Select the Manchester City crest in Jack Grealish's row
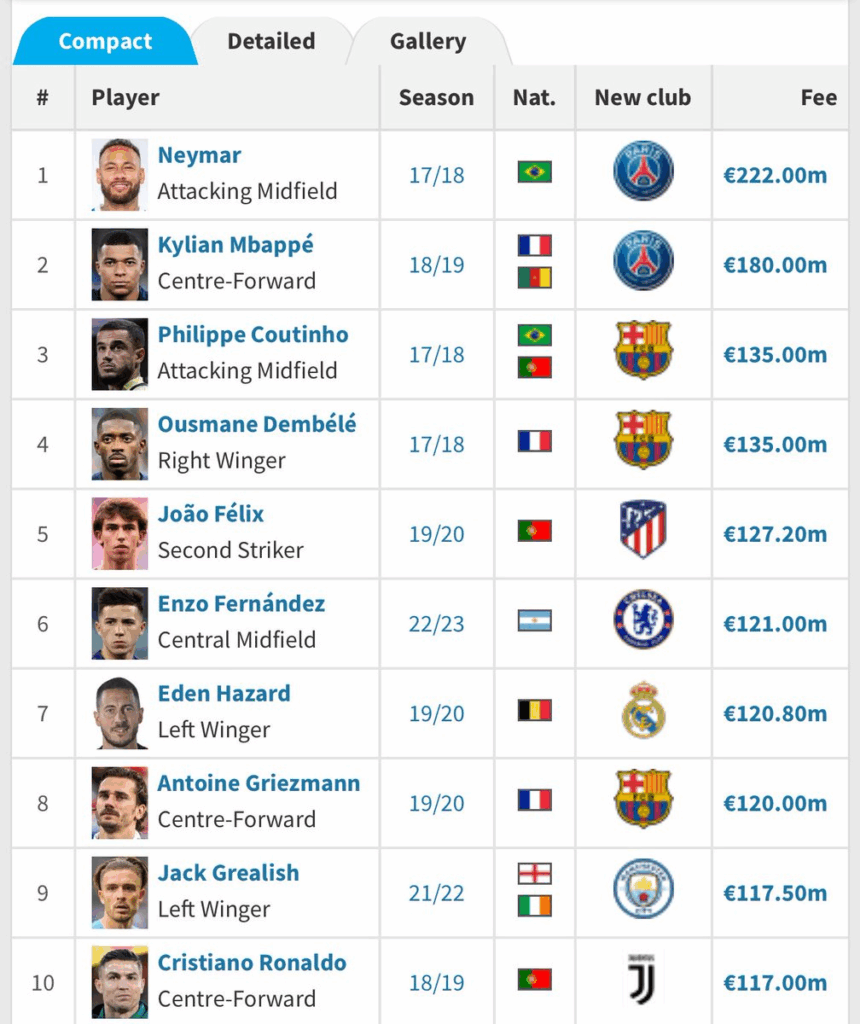This screenshot has height=1024, width=860. click(643, 889)
